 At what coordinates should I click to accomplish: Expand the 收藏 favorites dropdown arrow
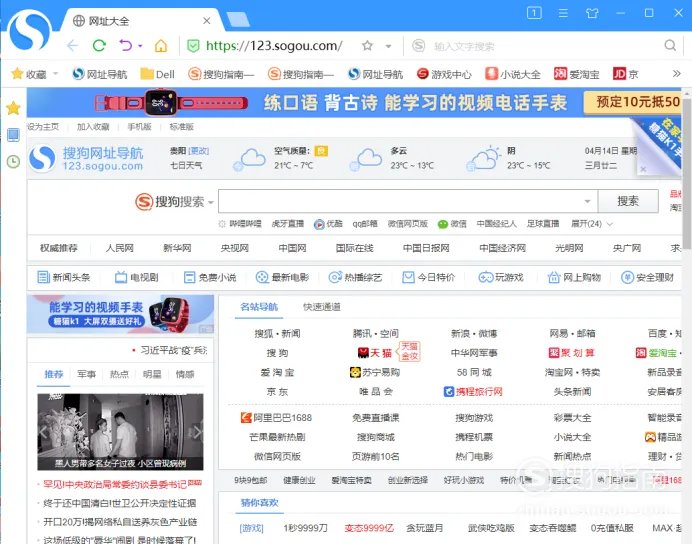pos(56,74)
